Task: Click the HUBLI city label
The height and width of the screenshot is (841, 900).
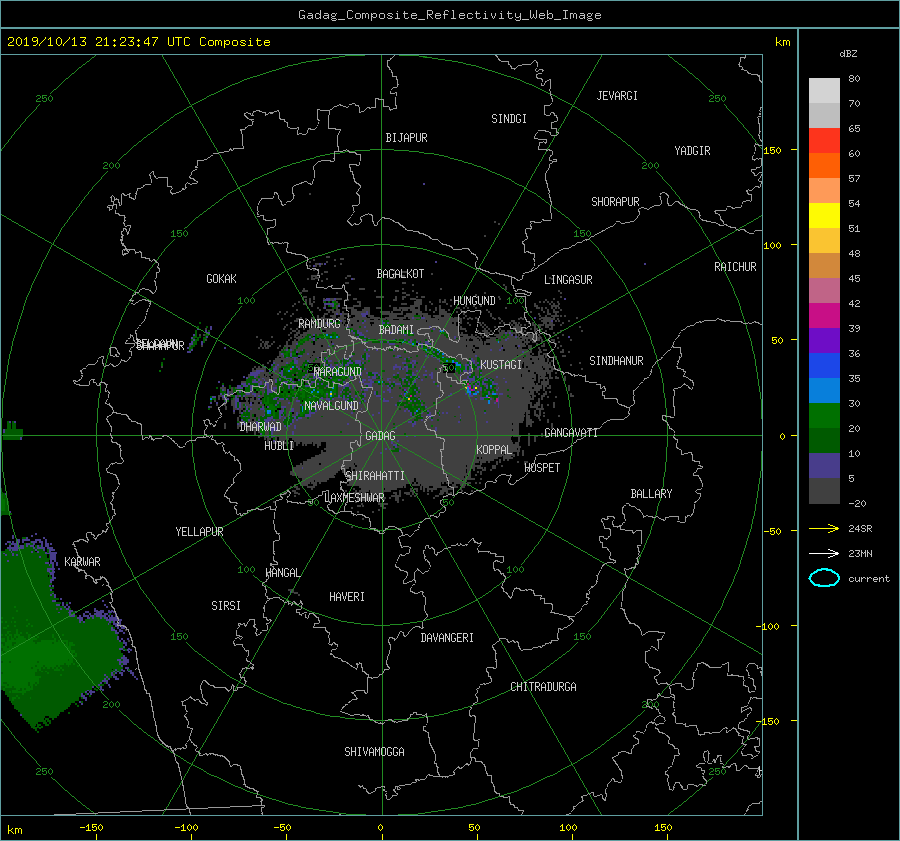Action: (x=279, y=445)
